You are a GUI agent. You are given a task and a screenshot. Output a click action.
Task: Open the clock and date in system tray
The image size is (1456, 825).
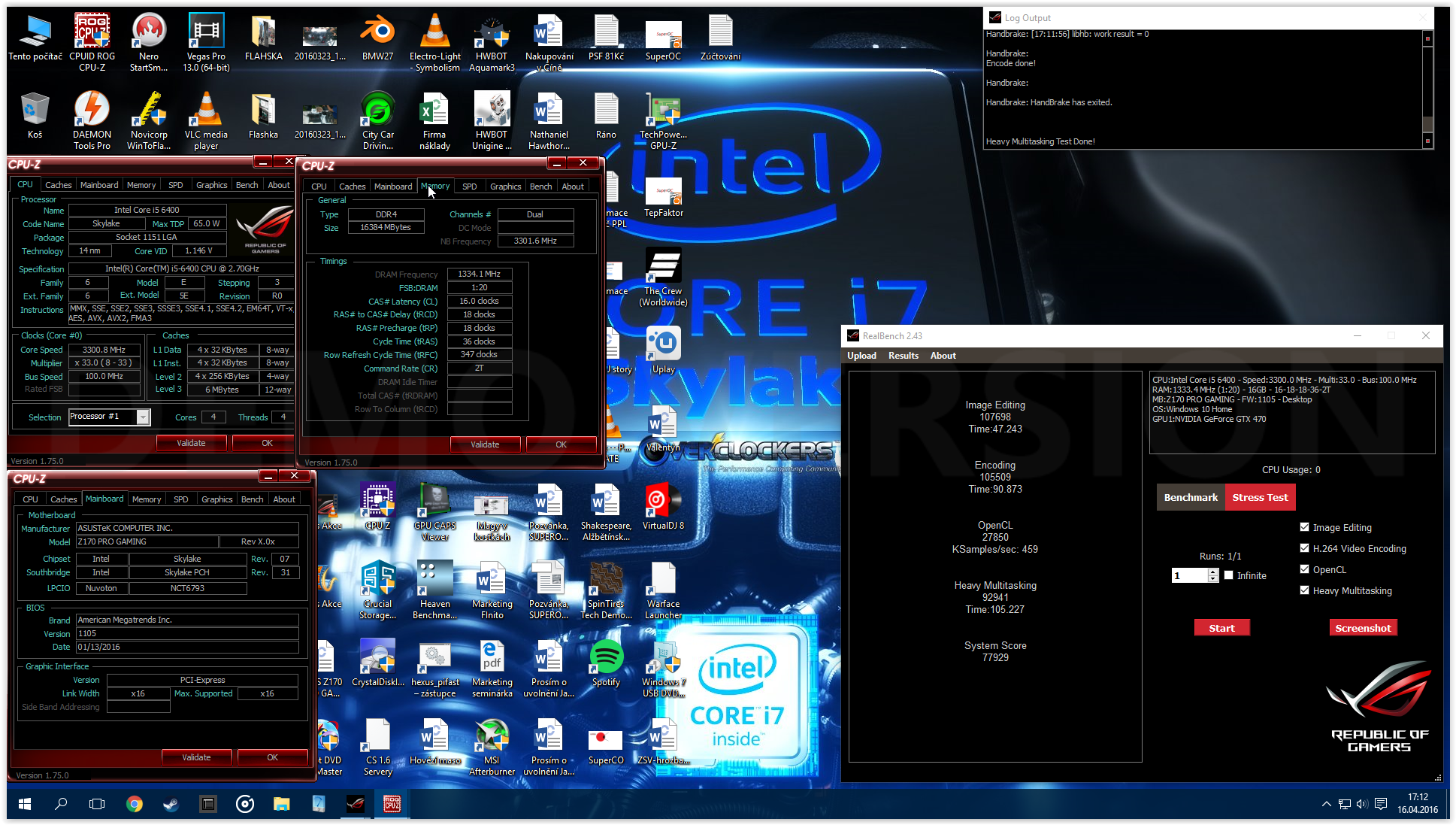pyautogui.click(x=1418, y=804)
